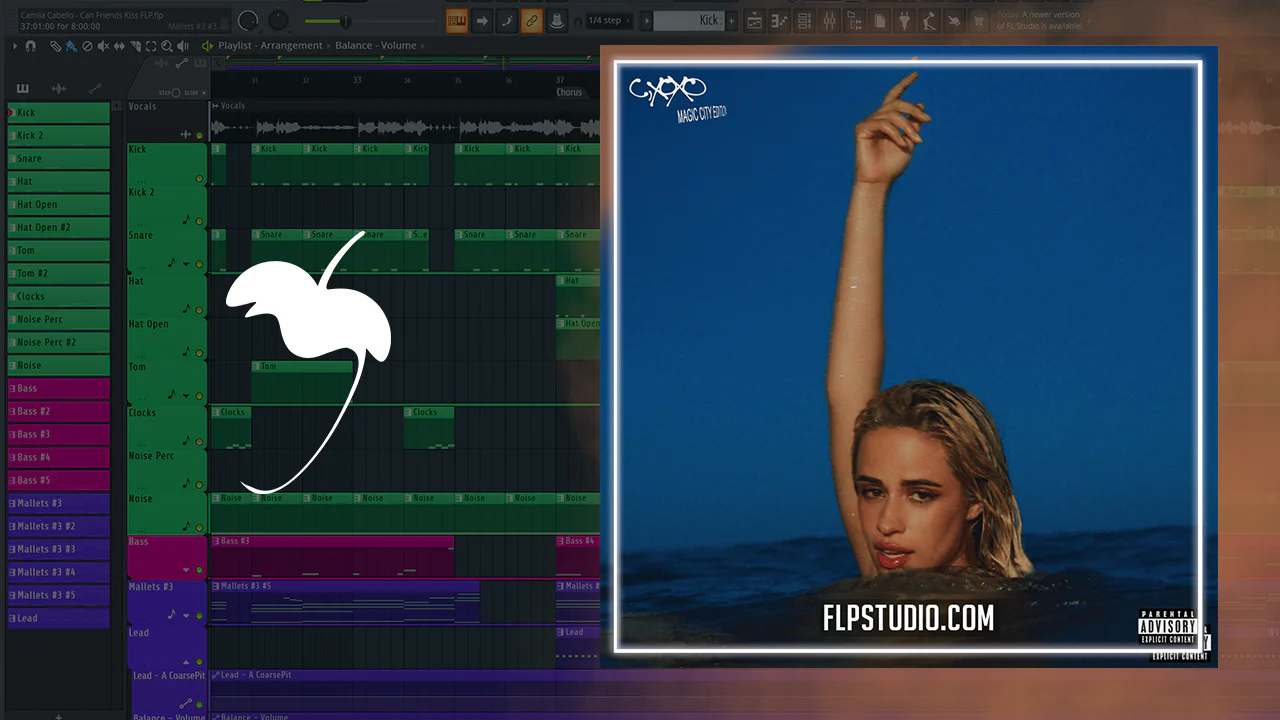This screenshot has height=720, width=1280.
Task: Jump to the Chorus timeline marker
Action: (x=569, y=93)
